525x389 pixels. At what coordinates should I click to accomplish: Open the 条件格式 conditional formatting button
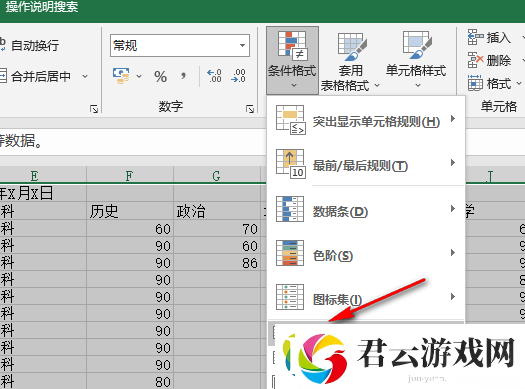click(292, 60)
